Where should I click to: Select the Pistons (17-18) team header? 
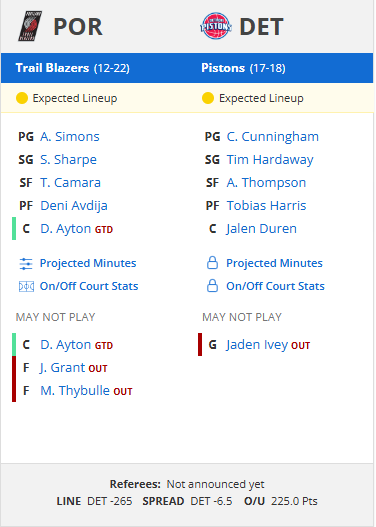[x=243, y=68]
